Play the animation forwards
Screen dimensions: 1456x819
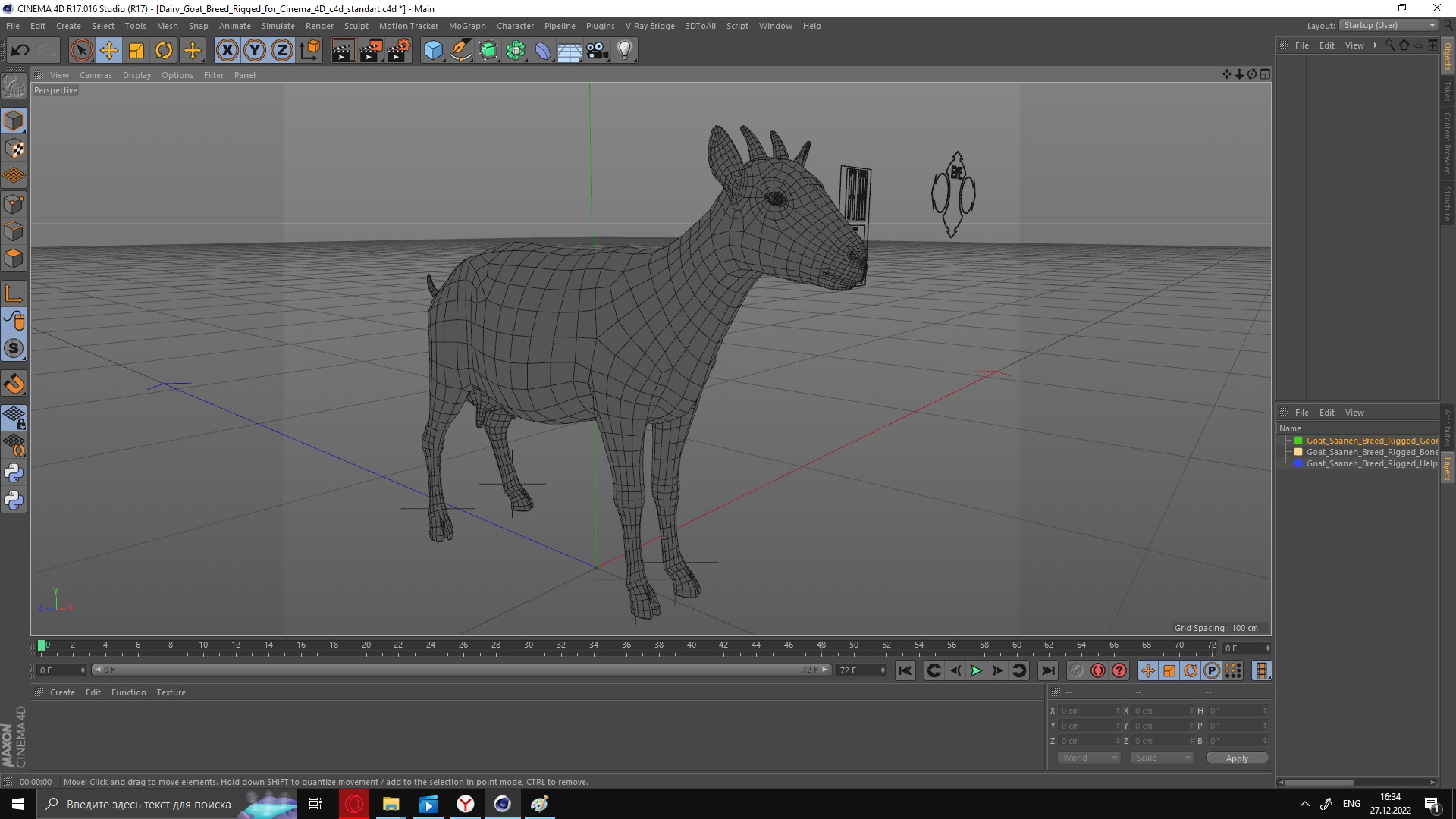point(976,670)
